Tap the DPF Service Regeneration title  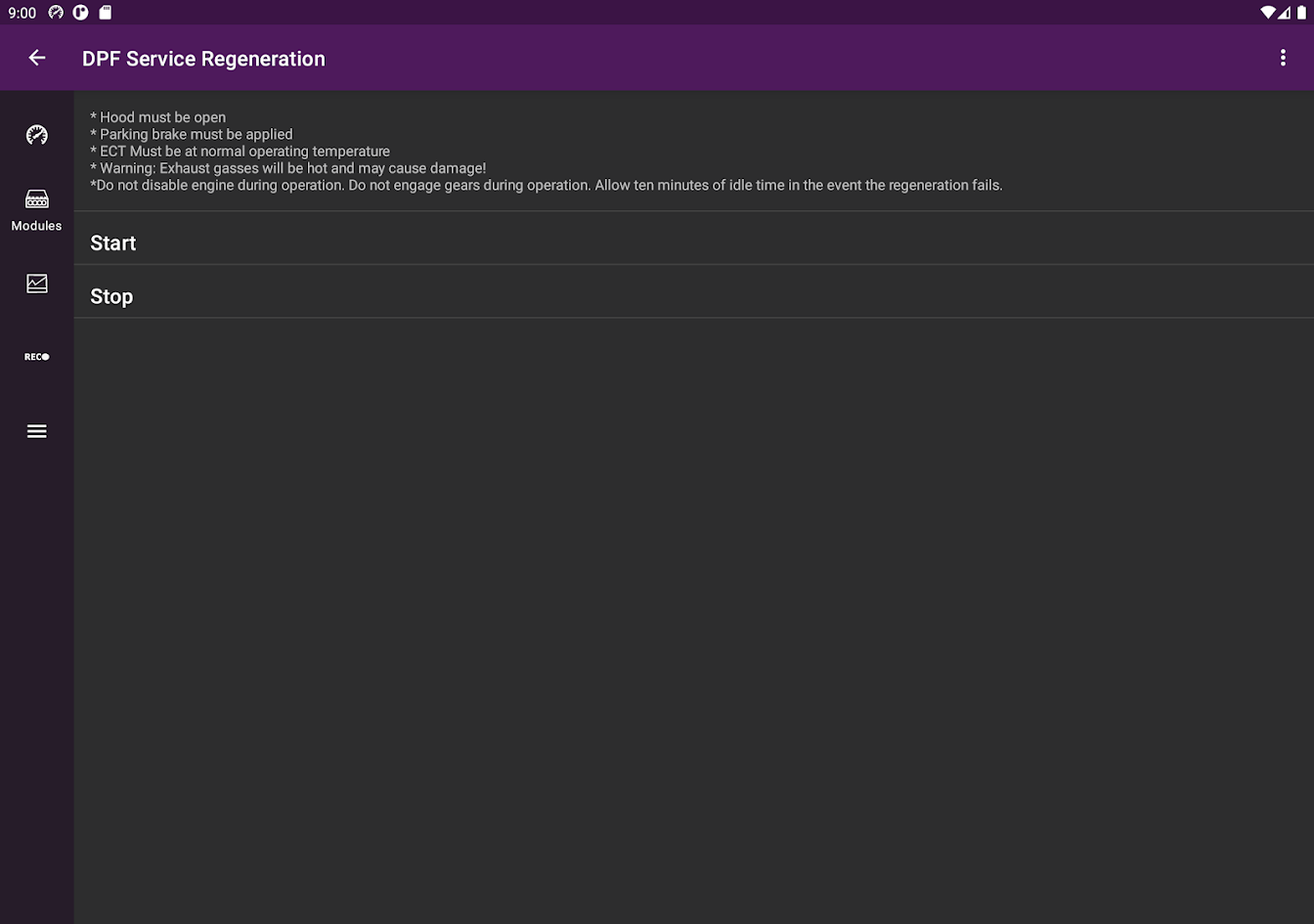[203, 59]
